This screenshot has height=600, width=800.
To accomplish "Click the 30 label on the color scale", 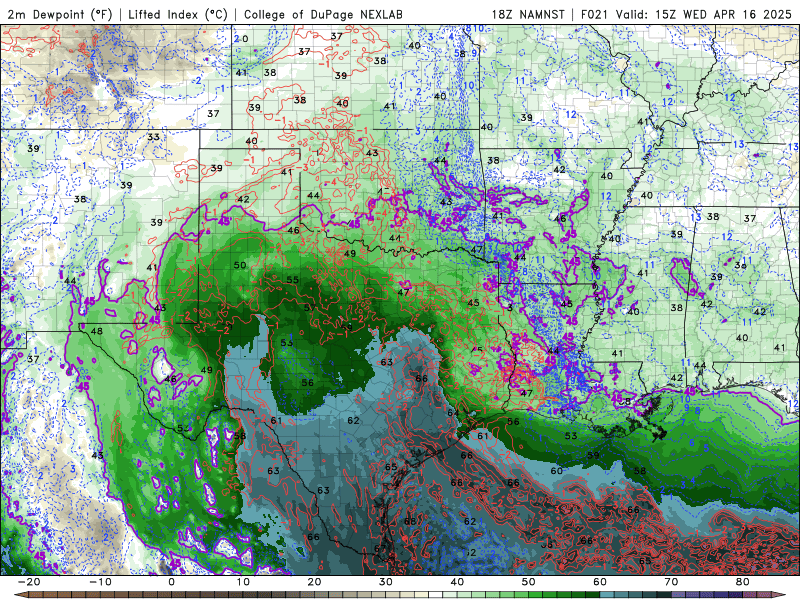I will tap(386, 582).
